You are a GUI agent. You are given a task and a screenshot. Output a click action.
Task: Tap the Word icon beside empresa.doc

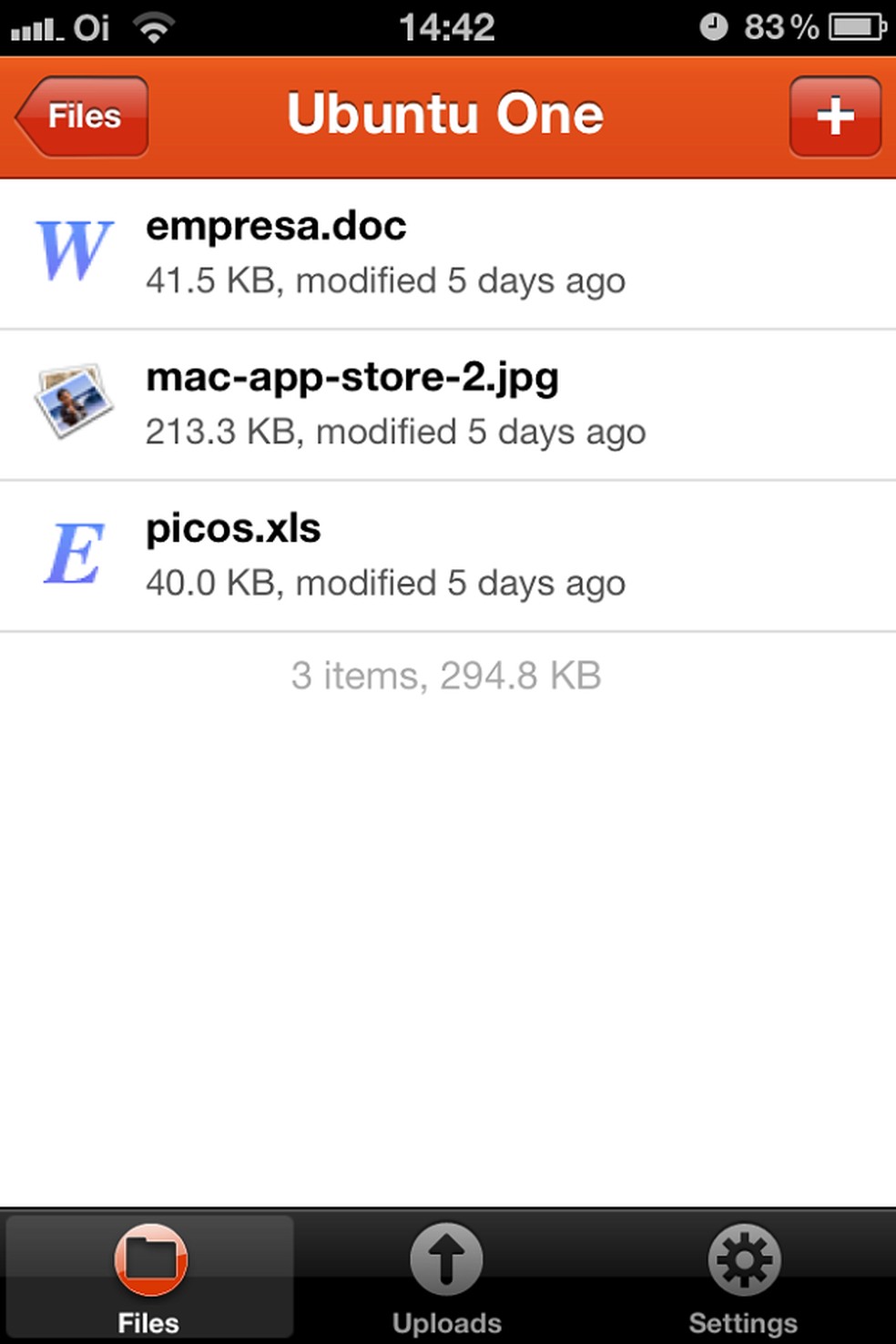click(75, 251)
